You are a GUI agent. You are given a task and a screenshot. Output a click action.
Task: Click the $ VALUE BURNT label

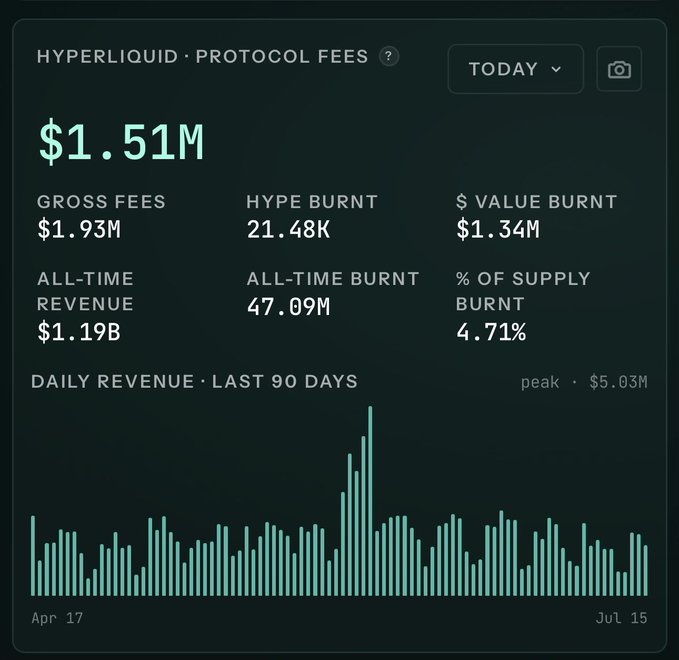pos(536,202)
